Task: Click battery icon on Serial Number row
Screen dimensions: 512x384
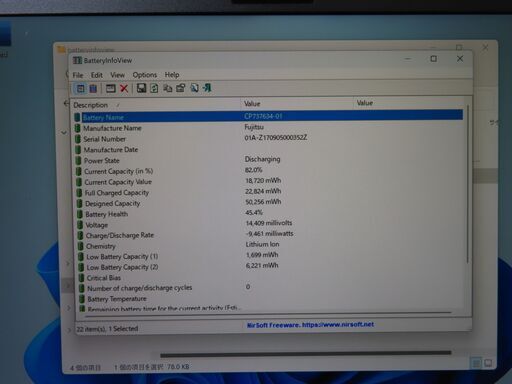Action: point(78,139)
